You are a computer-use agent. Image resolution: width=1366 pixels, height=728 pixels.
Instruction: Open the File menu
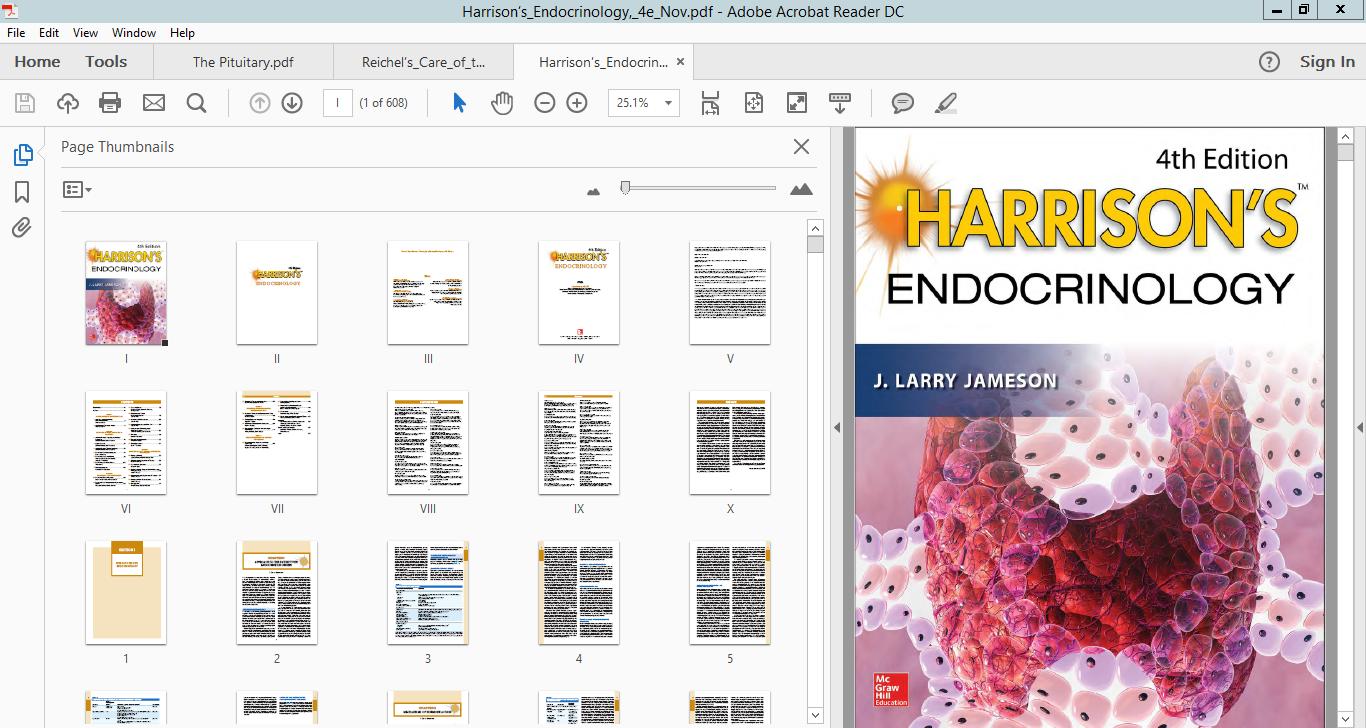click(x=16, y=33)
